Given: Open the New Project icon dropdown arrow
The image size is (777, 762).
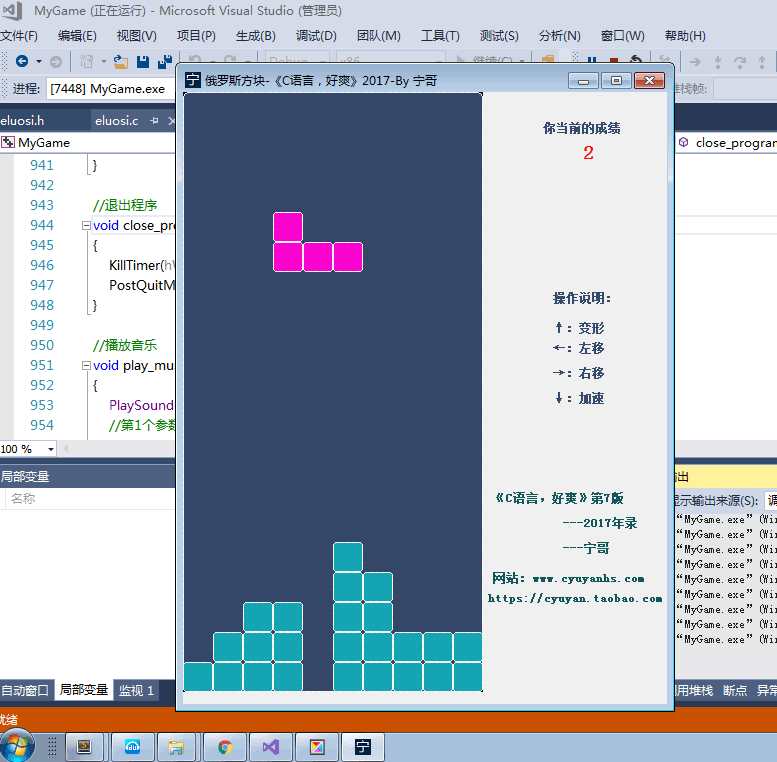Looking at the screenshot, I should coord(104,61).
